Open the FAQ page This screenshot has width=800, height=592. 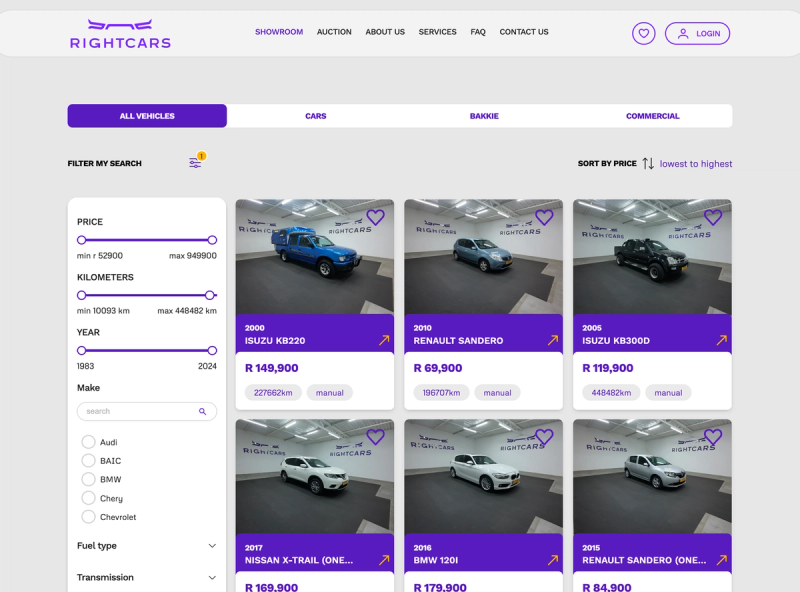coord(478,32)
